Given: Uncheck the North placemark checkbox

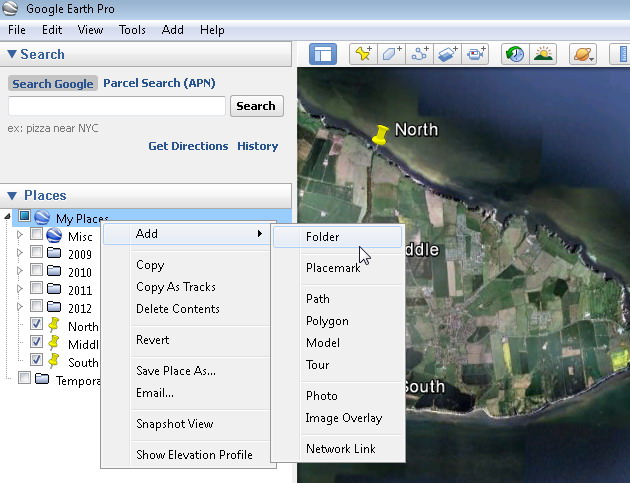Looking at the screenshot, I should pyautogui.click(x=36, y=323).
